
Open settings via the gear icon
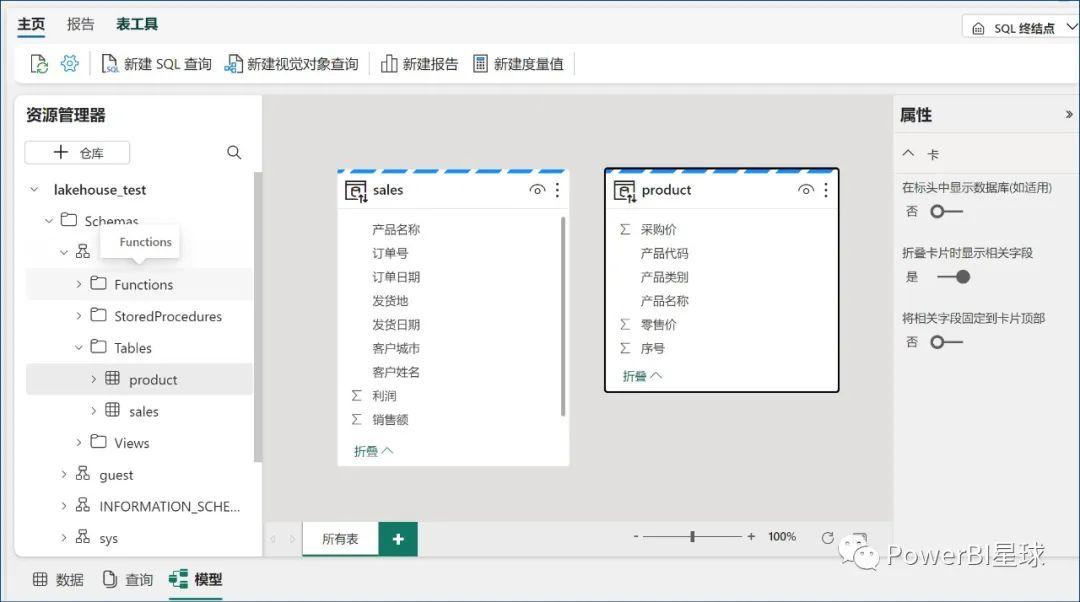click(x=69, y=63)
